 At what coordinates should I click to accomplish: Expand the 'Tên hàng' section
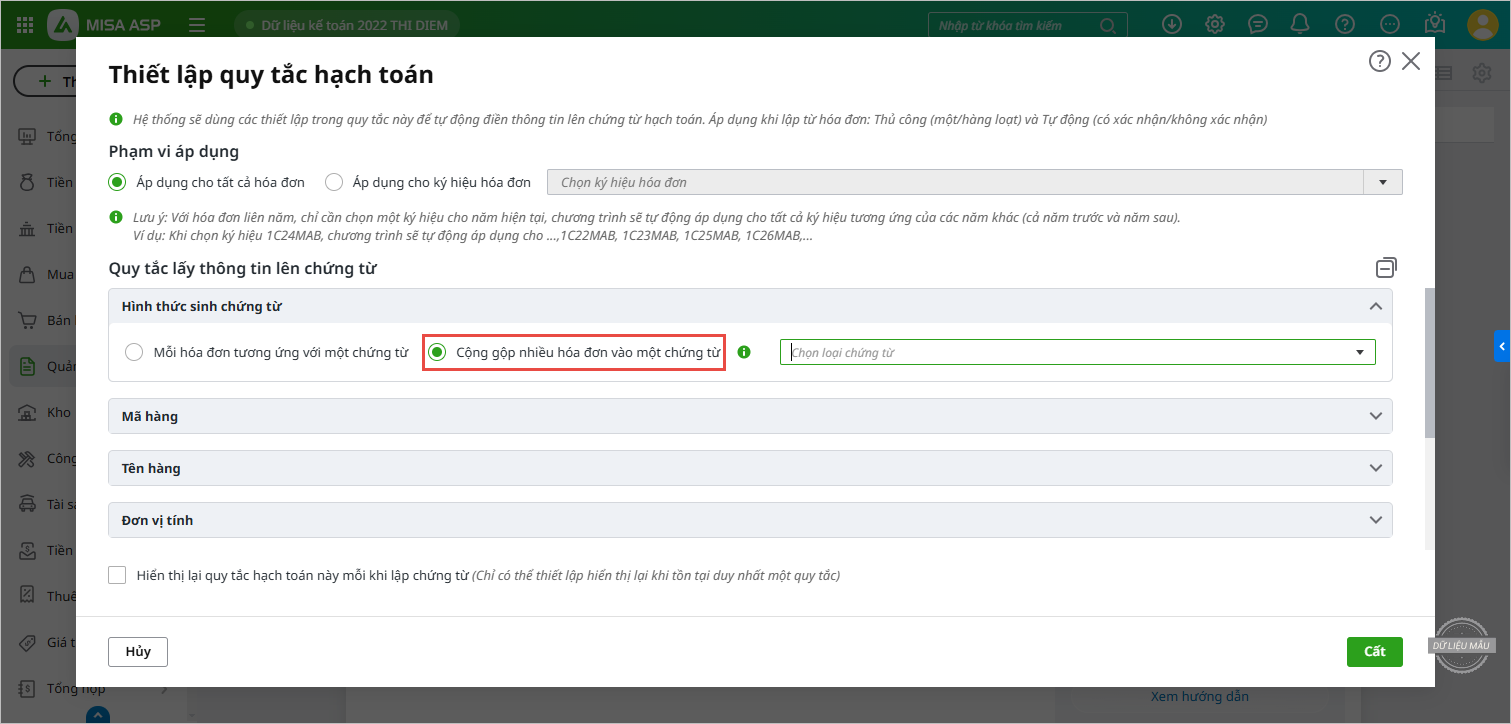pyautogui.click(x=1377, y=468)
